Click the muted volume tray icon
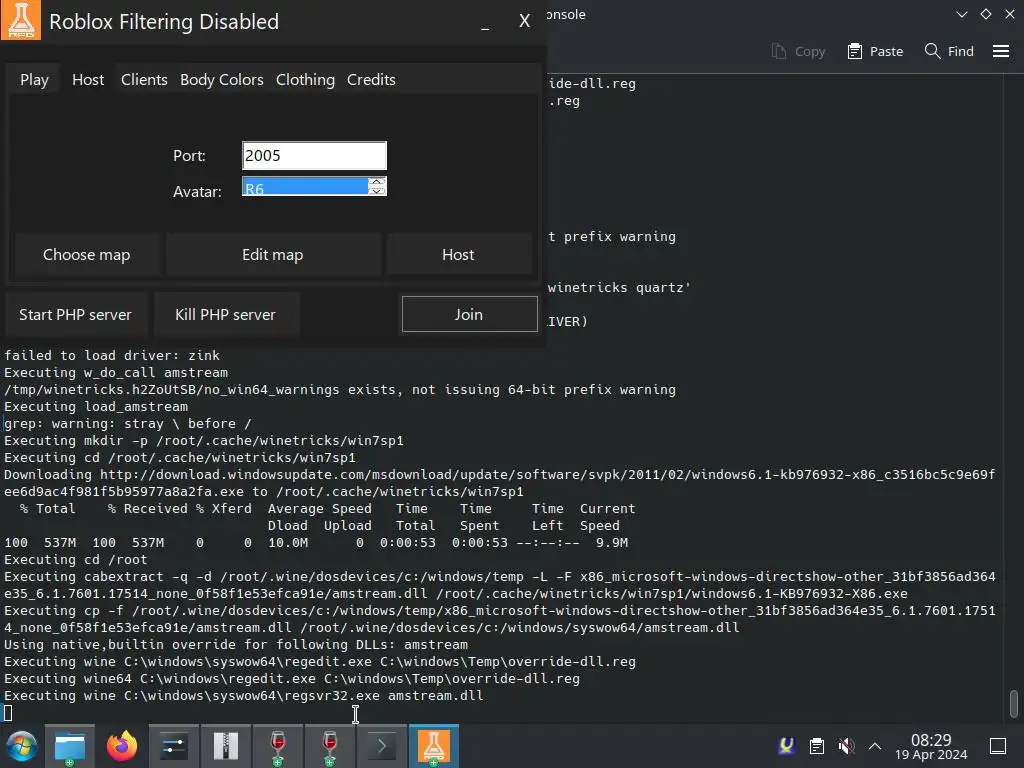The image size is (1024, 768). pyautogui.click(x=846, y=746)
